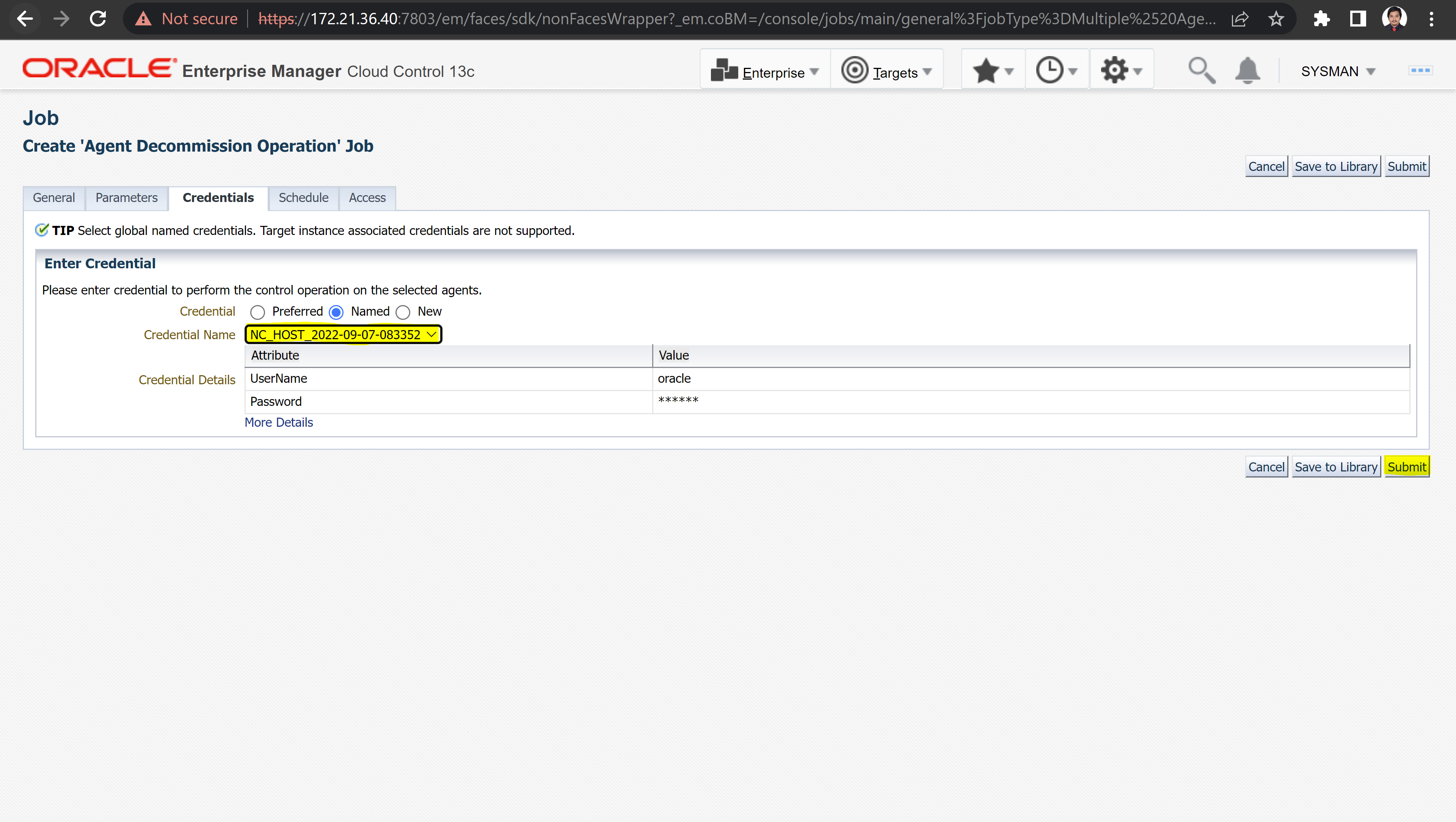Click bottom highlighted Submit button

click(1407, 467)
